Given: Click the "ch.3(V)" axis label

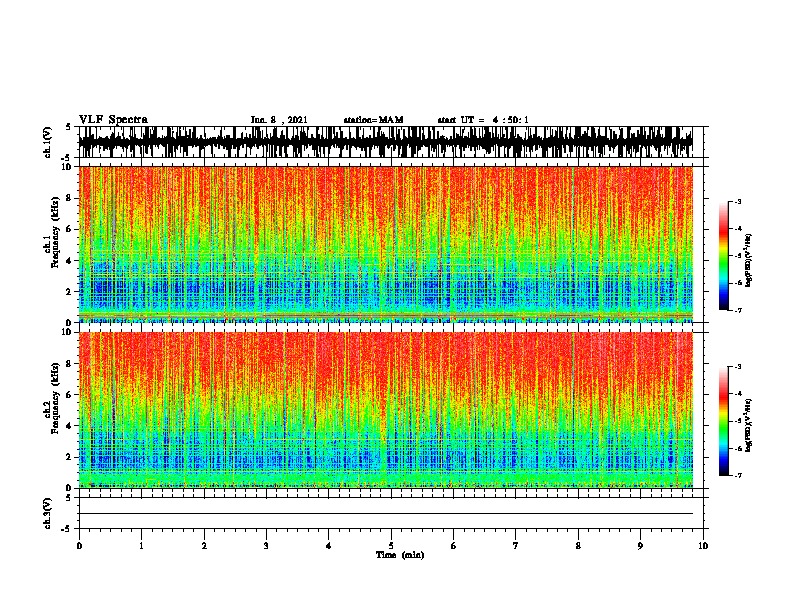Looking at the screenshot, I should point(48,514).
